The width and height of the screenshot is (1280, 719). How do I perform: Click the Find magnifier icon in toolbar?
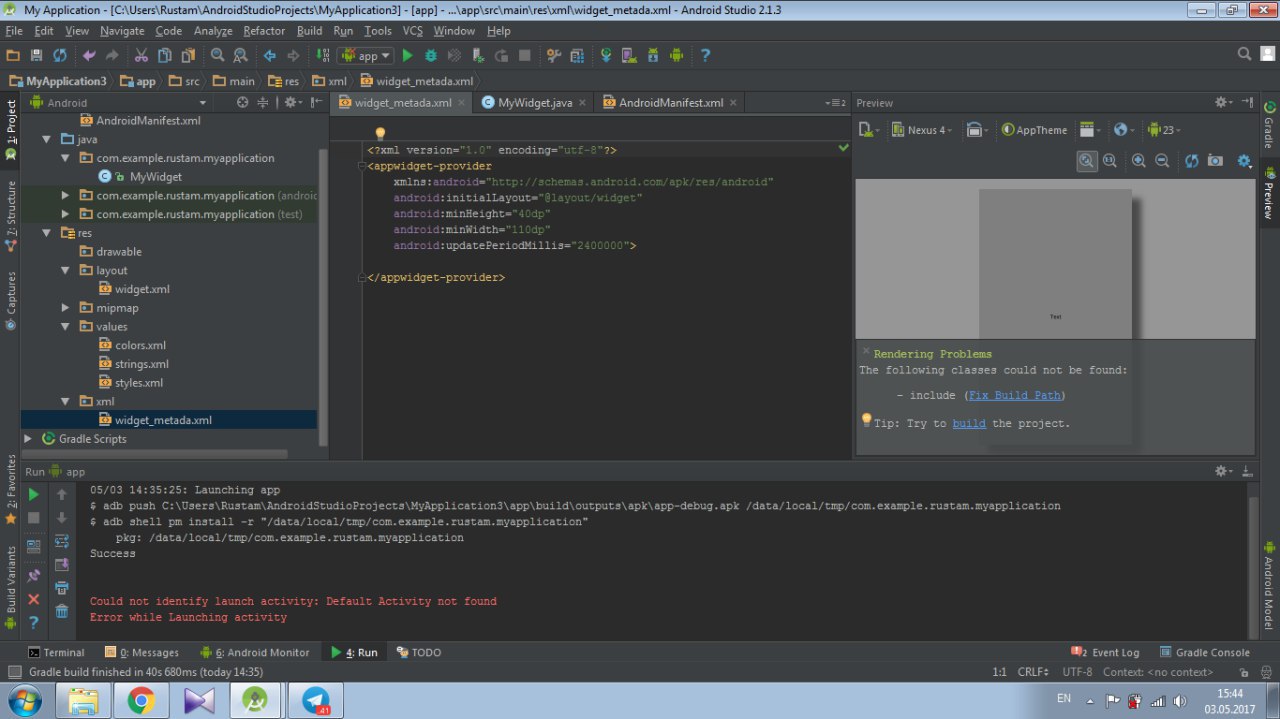coord(217,56)
